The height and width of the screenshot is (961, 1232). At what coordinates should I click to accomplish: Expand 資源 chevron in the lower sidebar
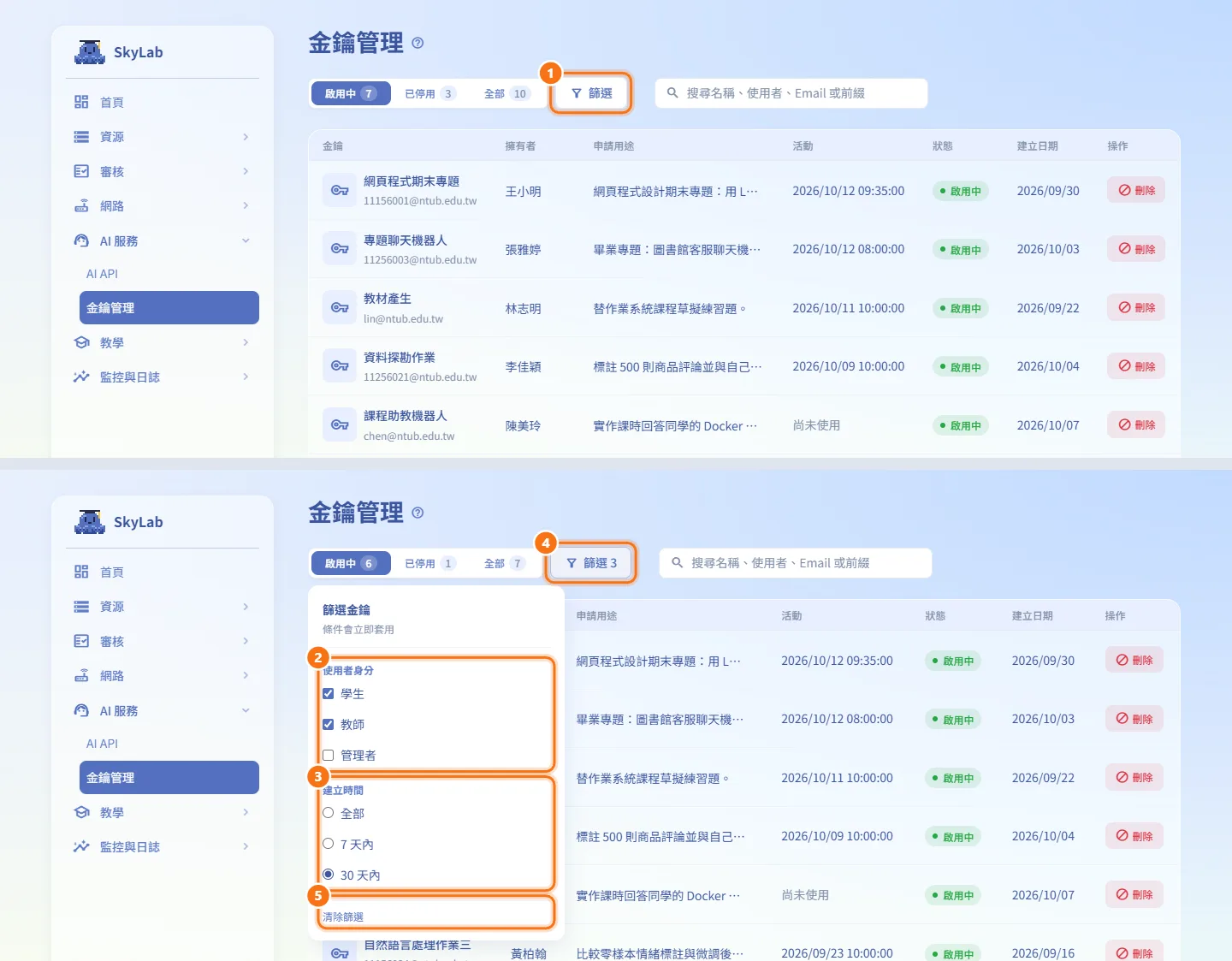point(246,607)
